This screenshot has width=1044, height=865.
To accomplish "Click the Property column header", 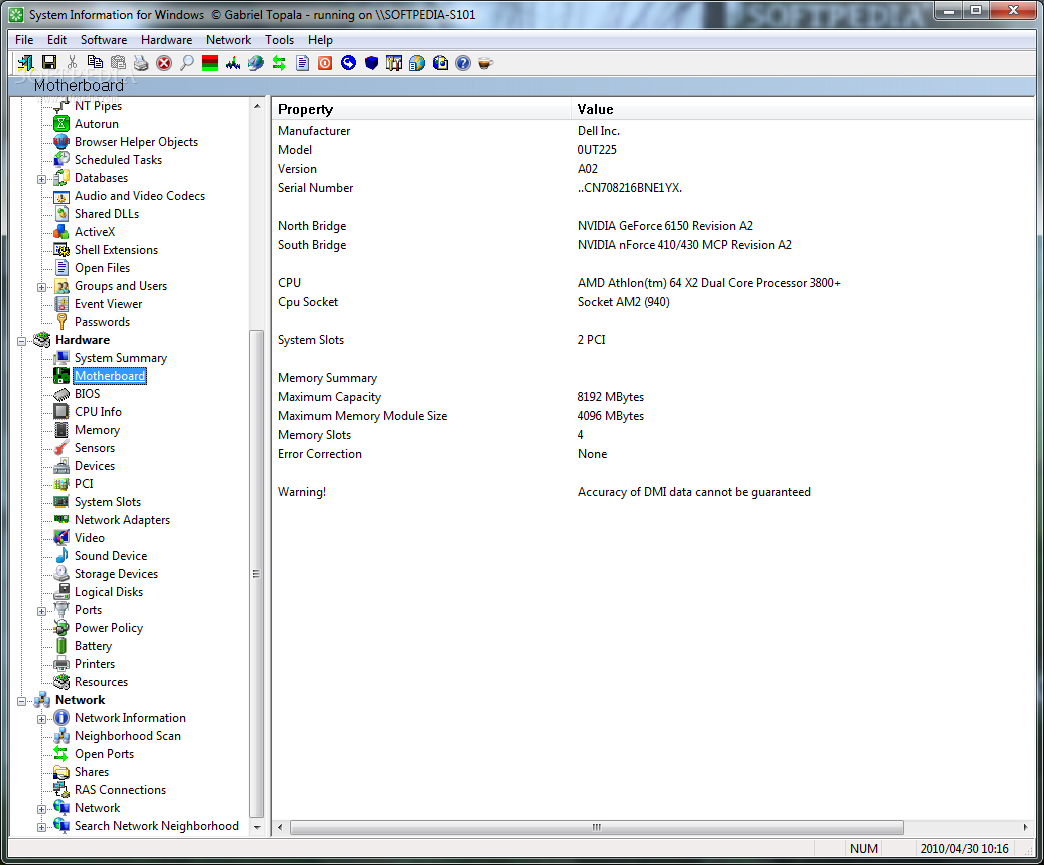I will point(421,109).
